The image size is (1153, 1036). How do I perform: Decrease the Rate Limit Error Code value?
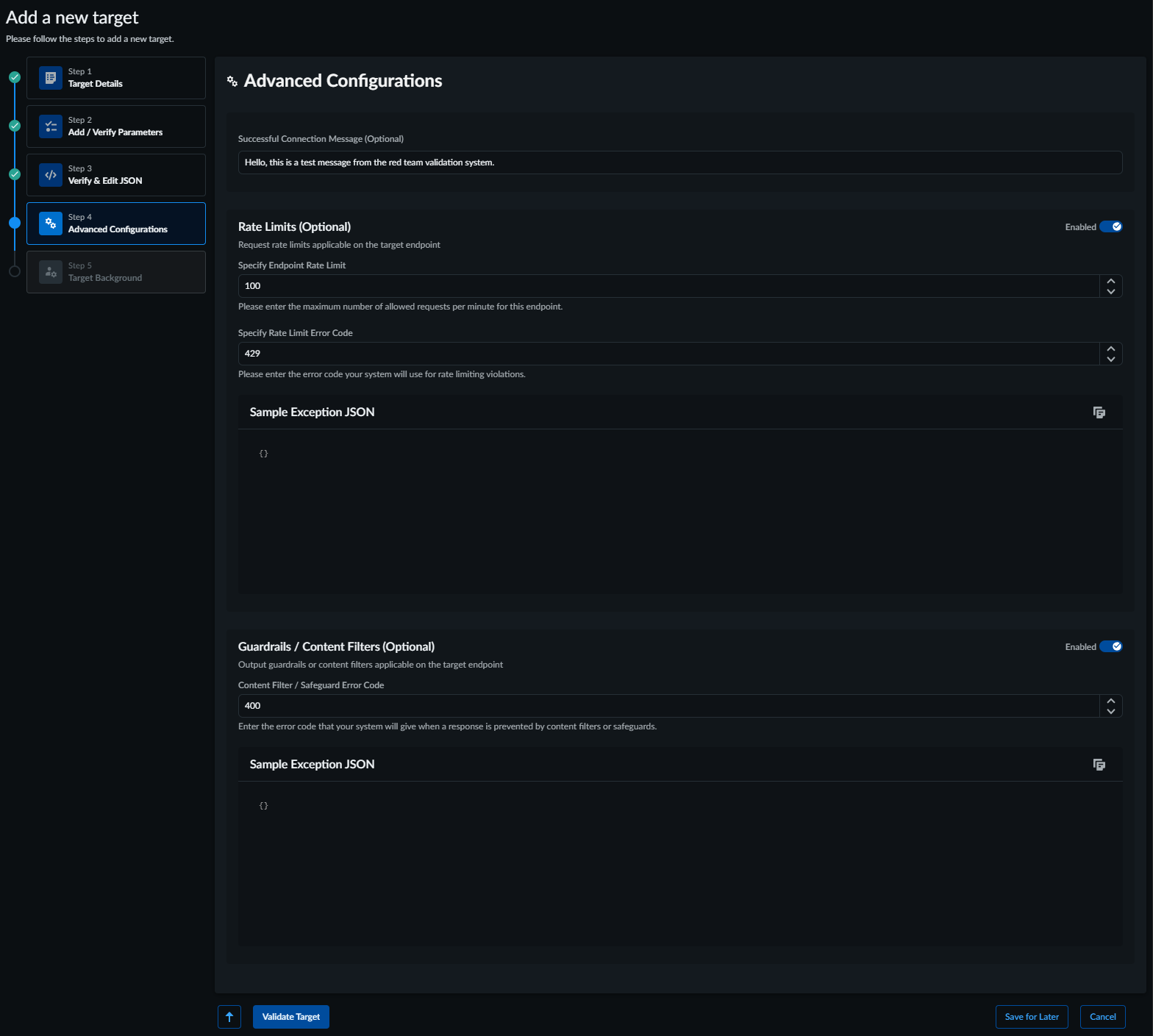click(1111, 360)
